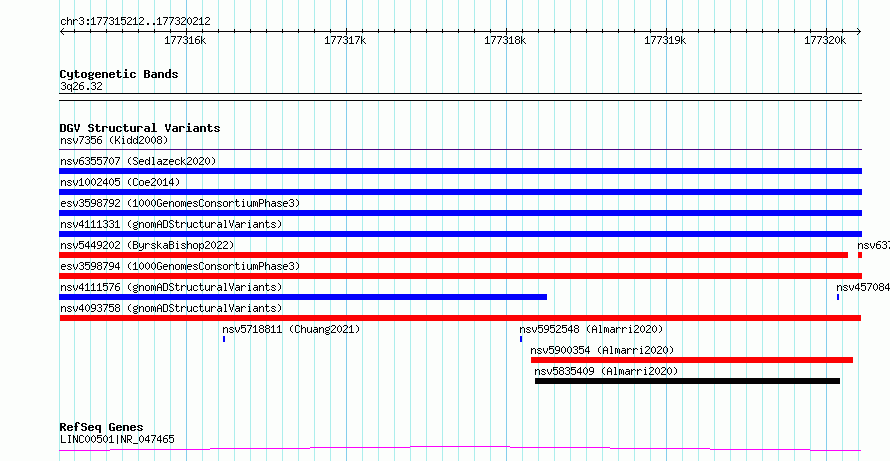Open nsv6355707 (Sedlazeck2020) variant label
The image size is (890, 461).
pyautogui.click(x=138, y=161)
